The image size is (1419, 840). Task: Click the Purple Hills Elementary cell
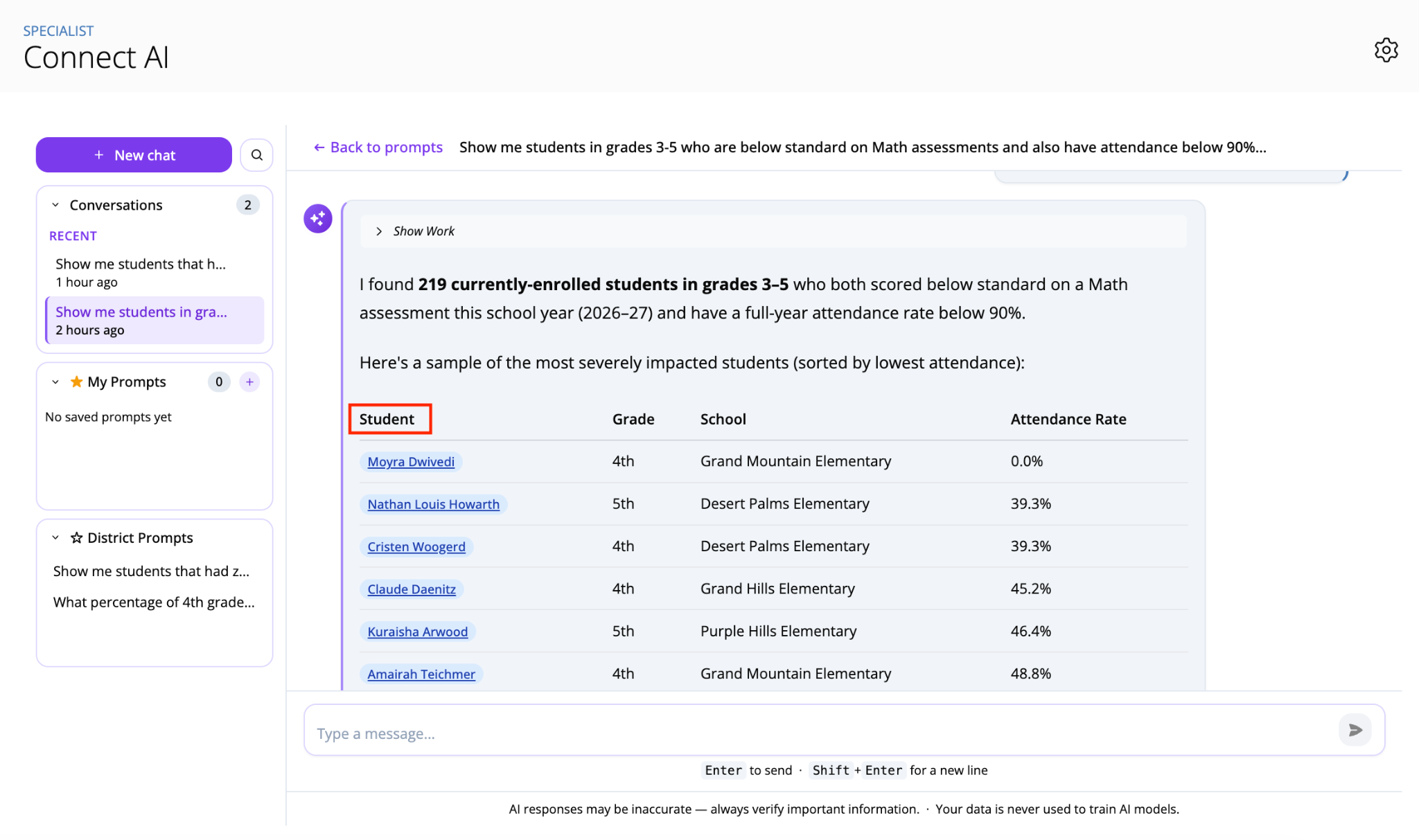pyautogui.click(x=778, y=631)
